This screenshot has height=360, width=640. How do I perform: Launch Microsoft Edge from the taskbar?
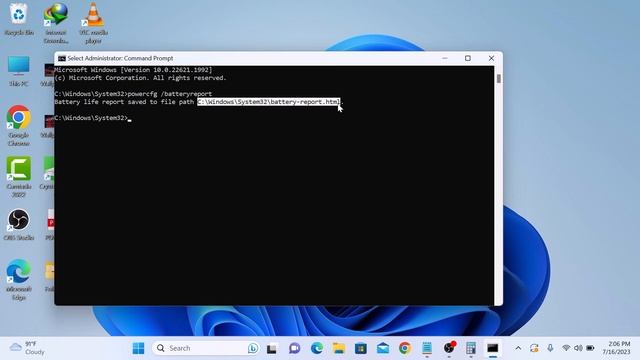coord(317,348)
